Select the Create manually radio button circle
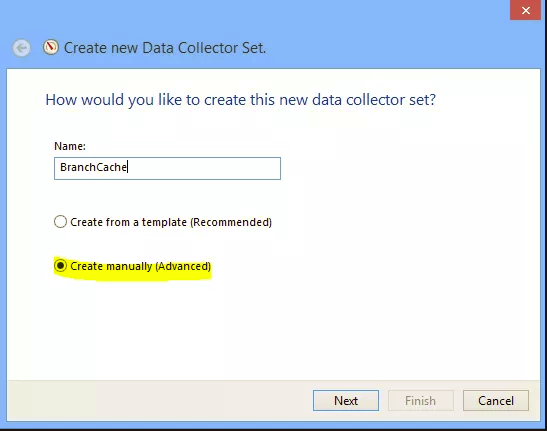The height and width of the screenshot is (431, 547). pos(60,266)
